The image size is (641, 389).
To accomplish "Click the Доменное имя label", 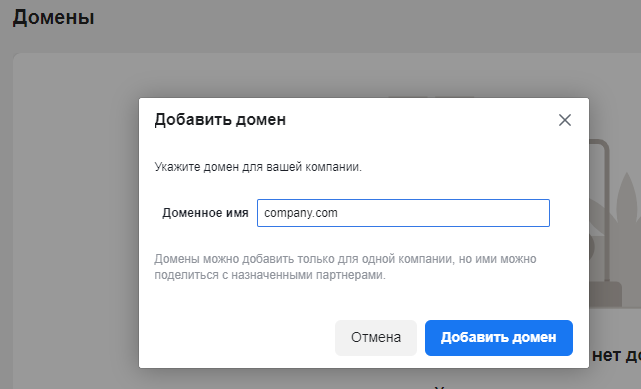I will (205, 213).
